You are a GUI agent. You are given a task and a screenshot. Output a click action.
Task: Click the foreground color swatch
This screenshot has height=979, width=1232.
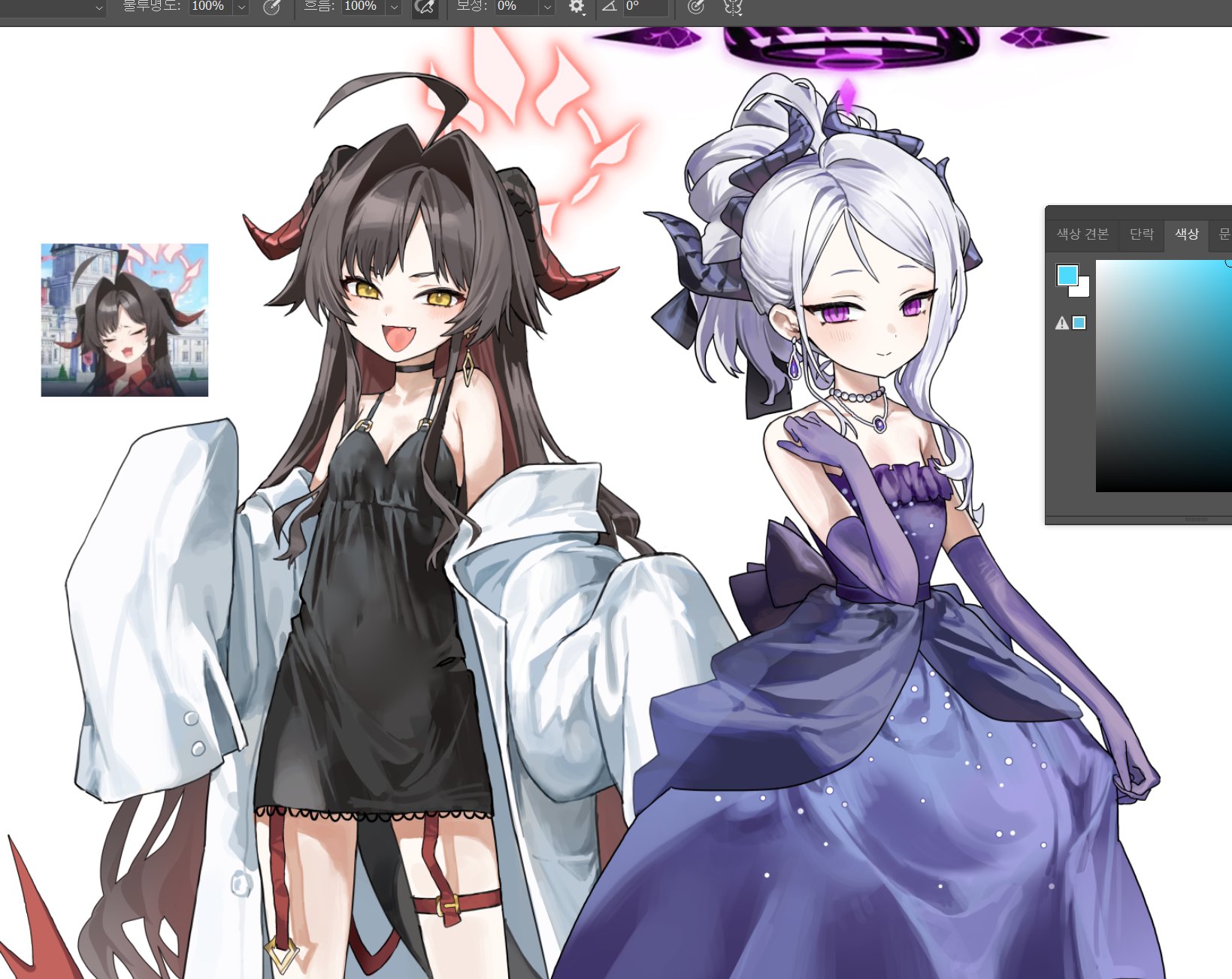click(x=1067, y=275)
